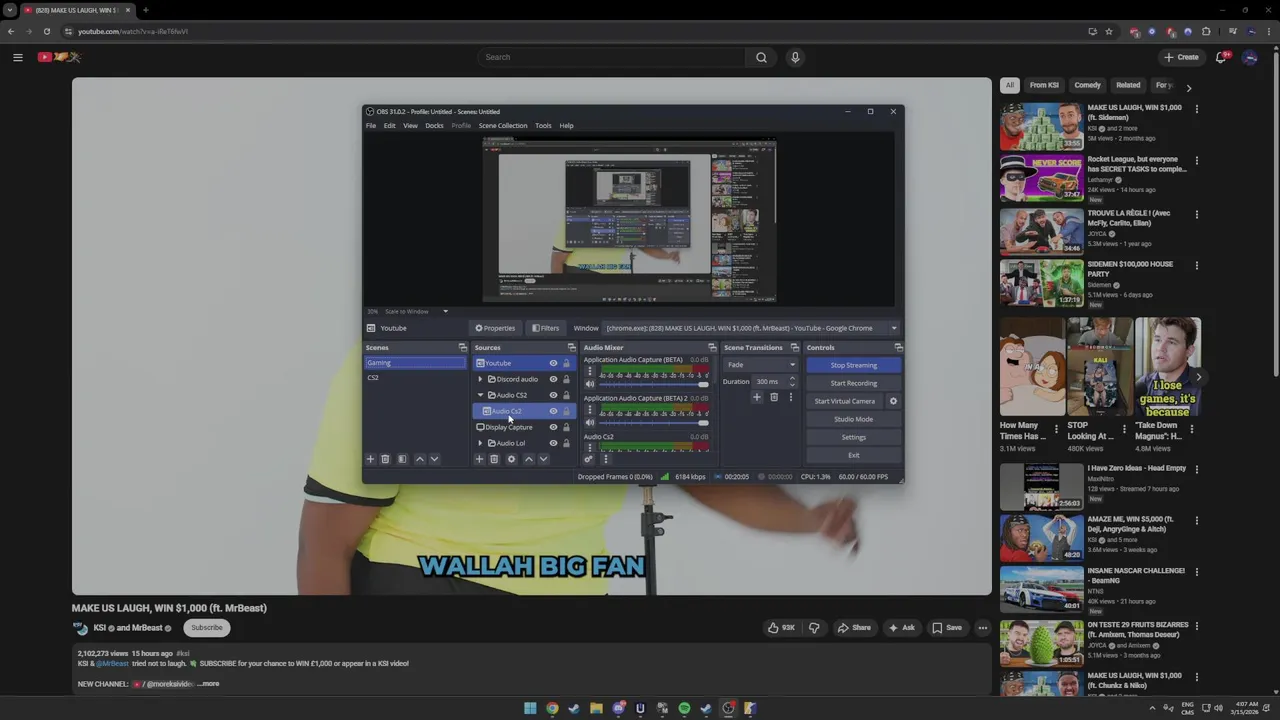Mute first Application Audio Capture (BETA) speaker
The image size is (1280, 720).
point(590,384)
